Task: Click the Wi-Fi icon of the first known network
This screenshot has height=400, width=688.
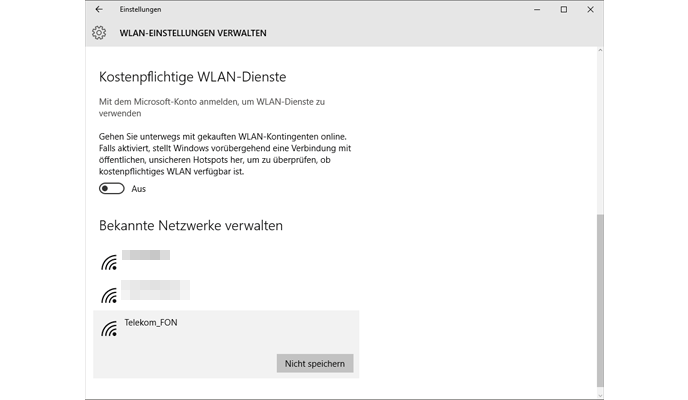Action: tap(109, 262)
